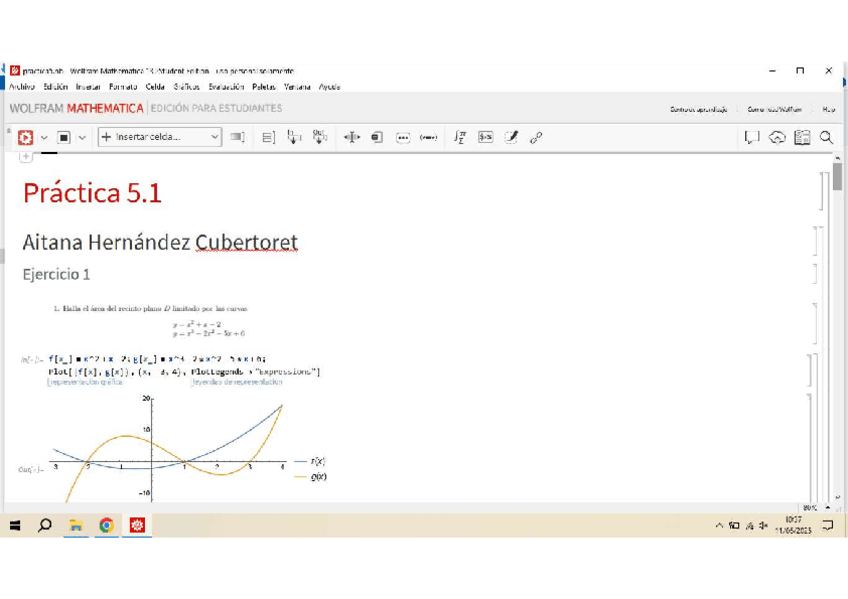Screen dimensions: 848x599
Task: Click the cloud publish icon
Action: [777, 138]
